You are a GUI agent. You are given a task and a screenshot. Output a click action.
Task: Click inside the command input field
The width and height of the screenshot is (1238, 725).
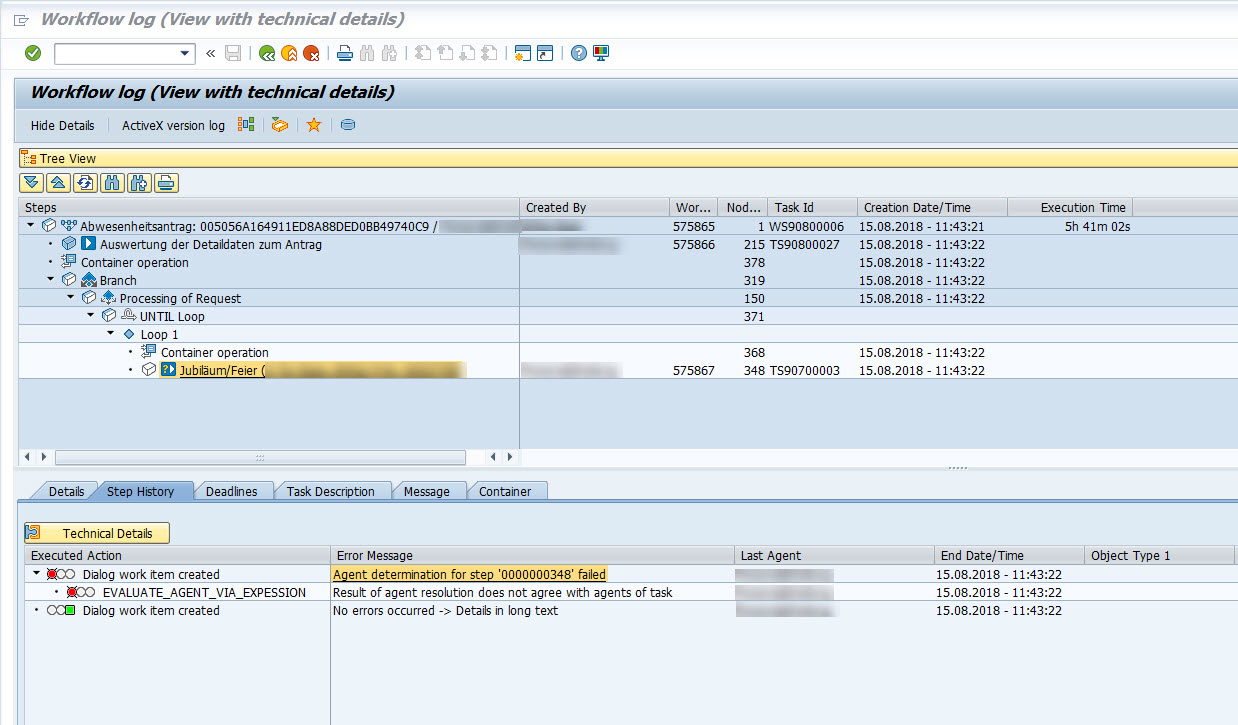coord(116,54)
